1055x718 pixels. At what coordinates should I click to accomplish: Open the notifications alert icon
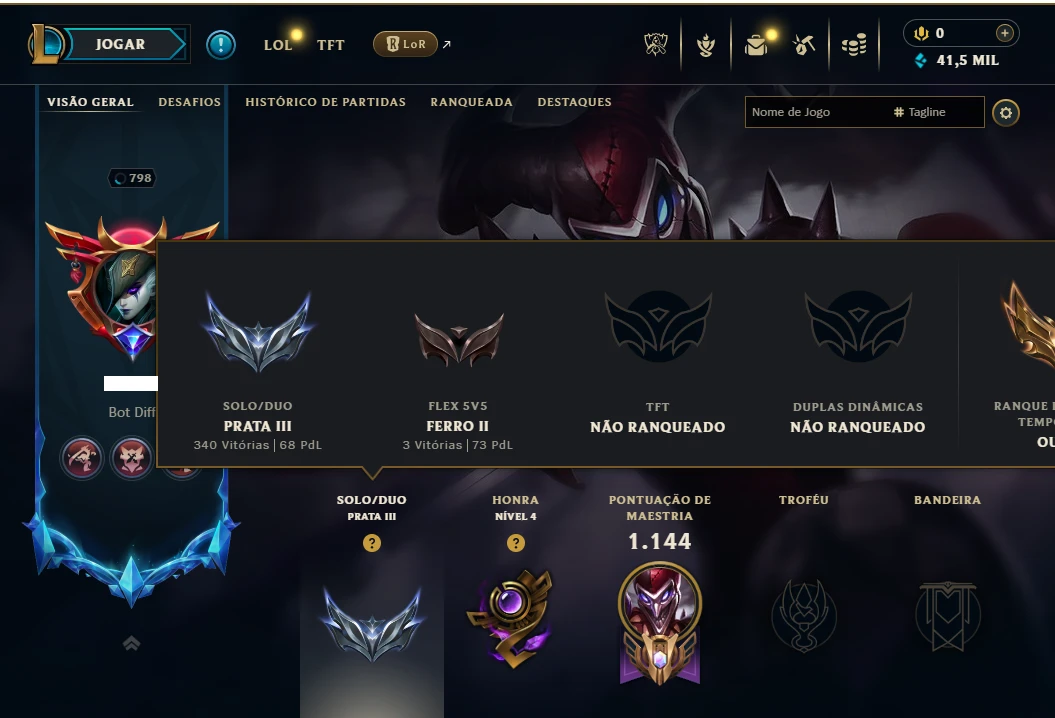[x=221, y=45]
